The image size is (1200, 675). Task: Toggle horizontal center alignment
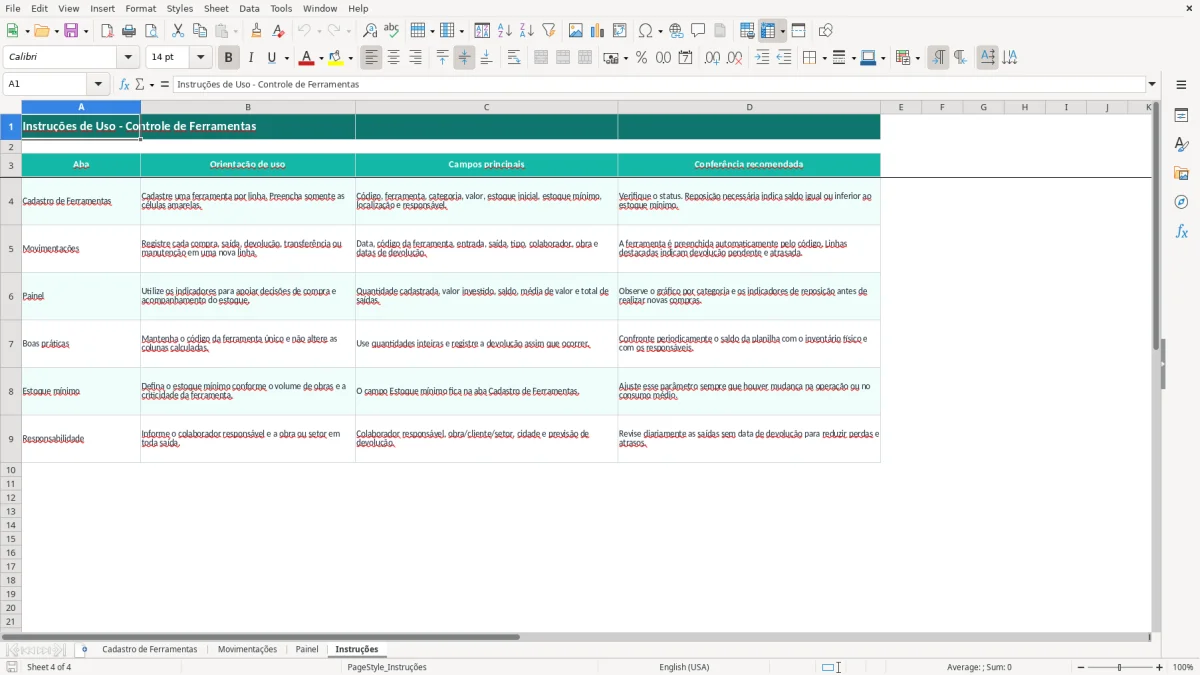pyautogui.click(x=394, y=58)
